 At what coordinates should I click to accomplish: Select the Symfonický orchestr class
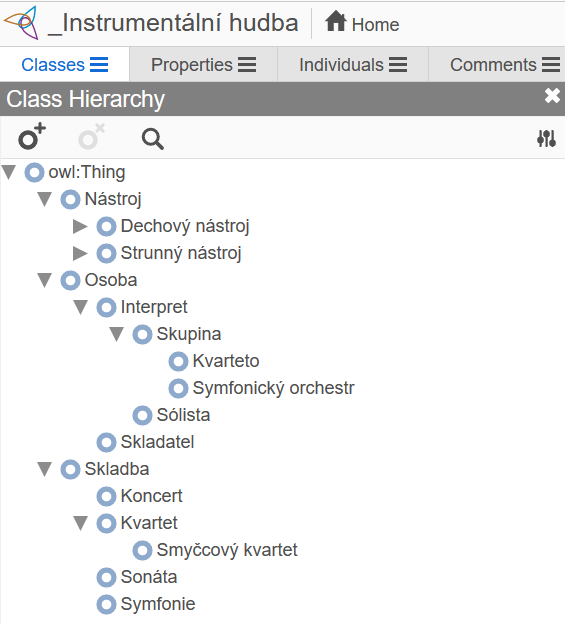click(x=273, y=388)
